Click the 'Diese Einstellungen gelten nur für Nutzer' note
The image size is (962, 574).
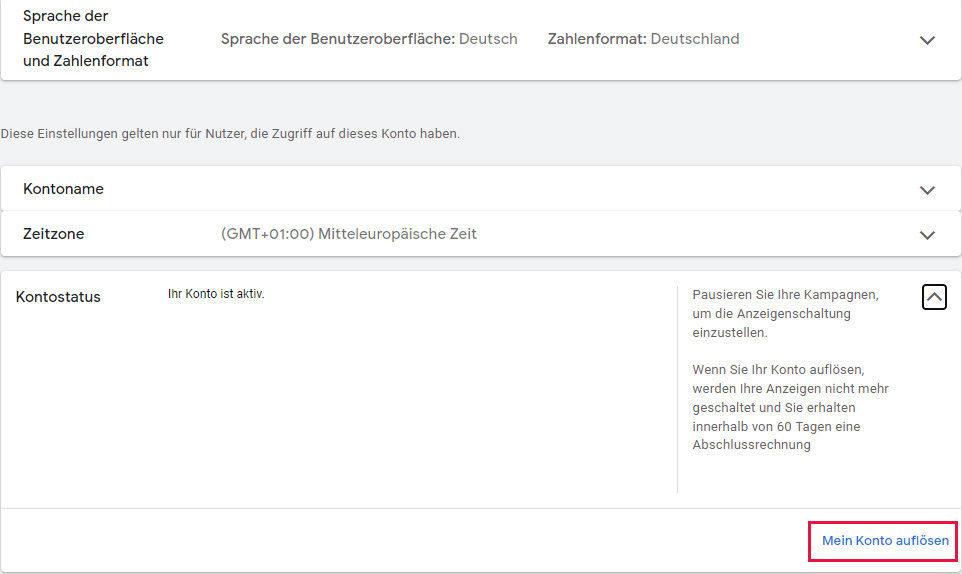coord(230,133)
